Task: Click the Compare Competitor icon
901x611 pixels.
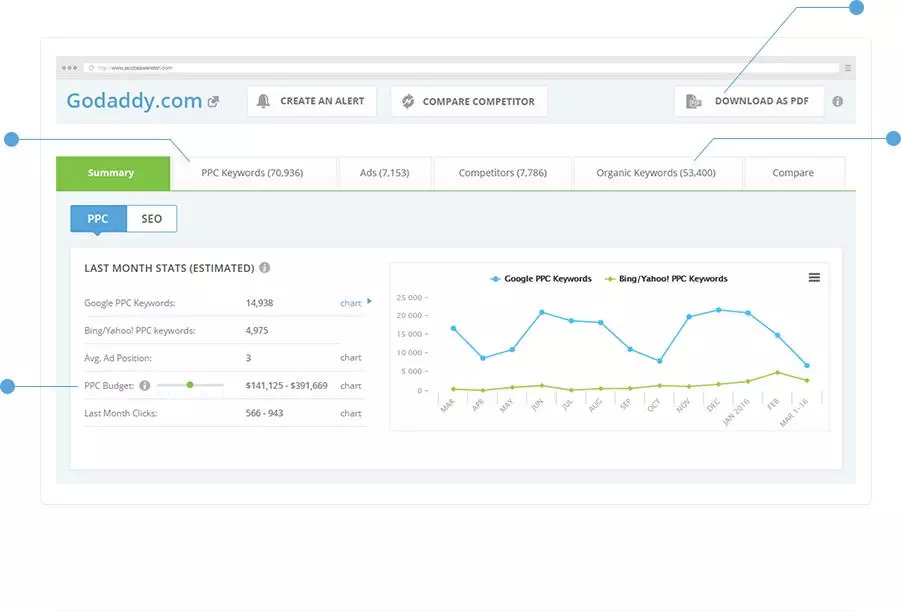Action: (x=408, y=101)
